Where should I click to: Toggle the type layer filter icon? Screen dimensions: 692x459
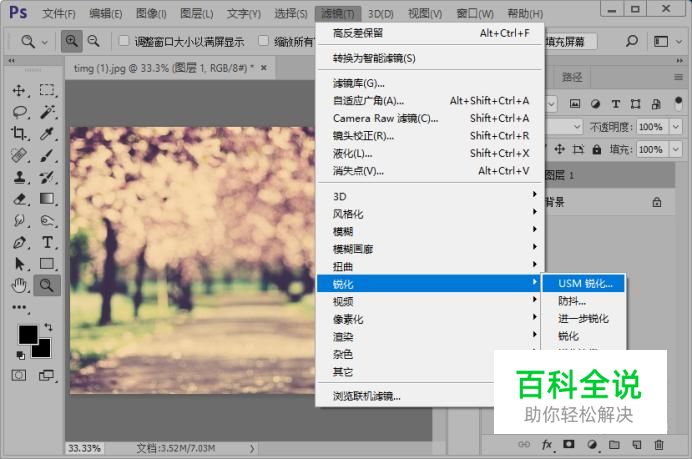pos(616,104)
